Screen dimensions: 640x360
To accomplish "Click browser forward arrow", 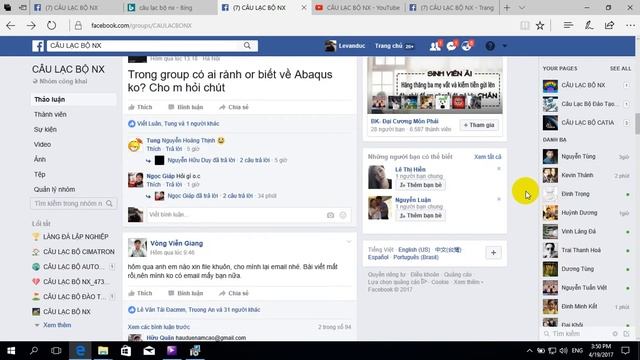I will click(x=31, y=25).
